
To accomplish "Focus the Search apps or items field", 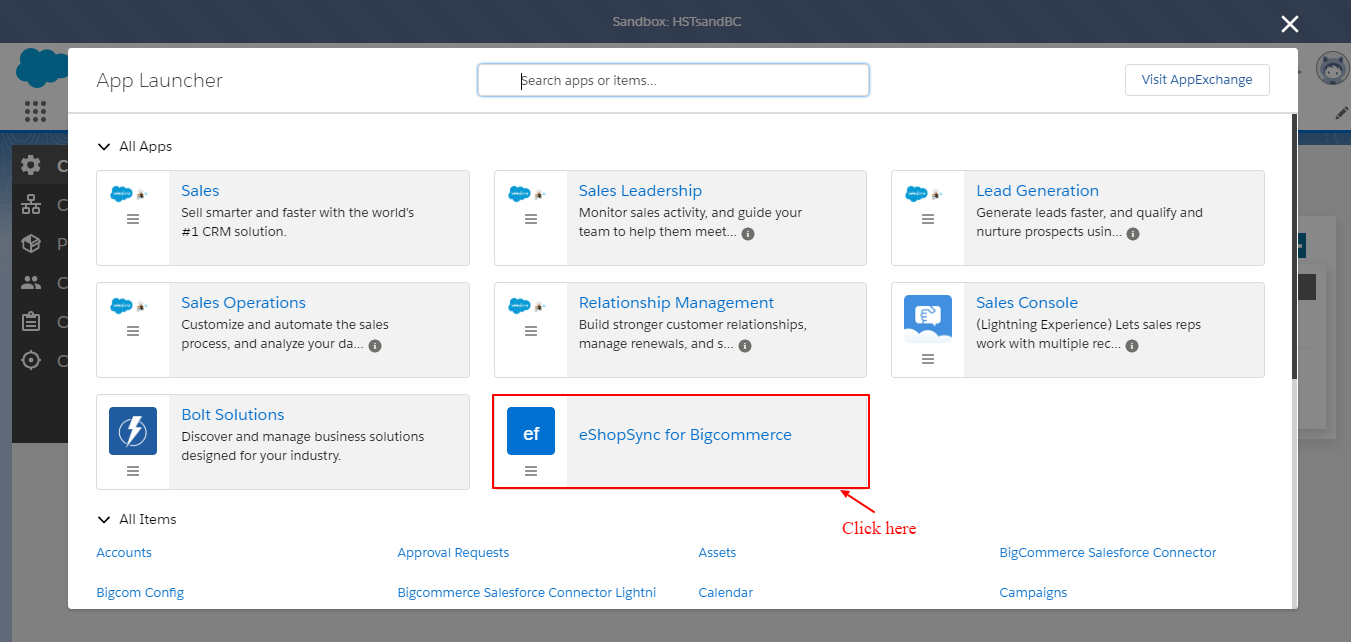I will 673,80.
